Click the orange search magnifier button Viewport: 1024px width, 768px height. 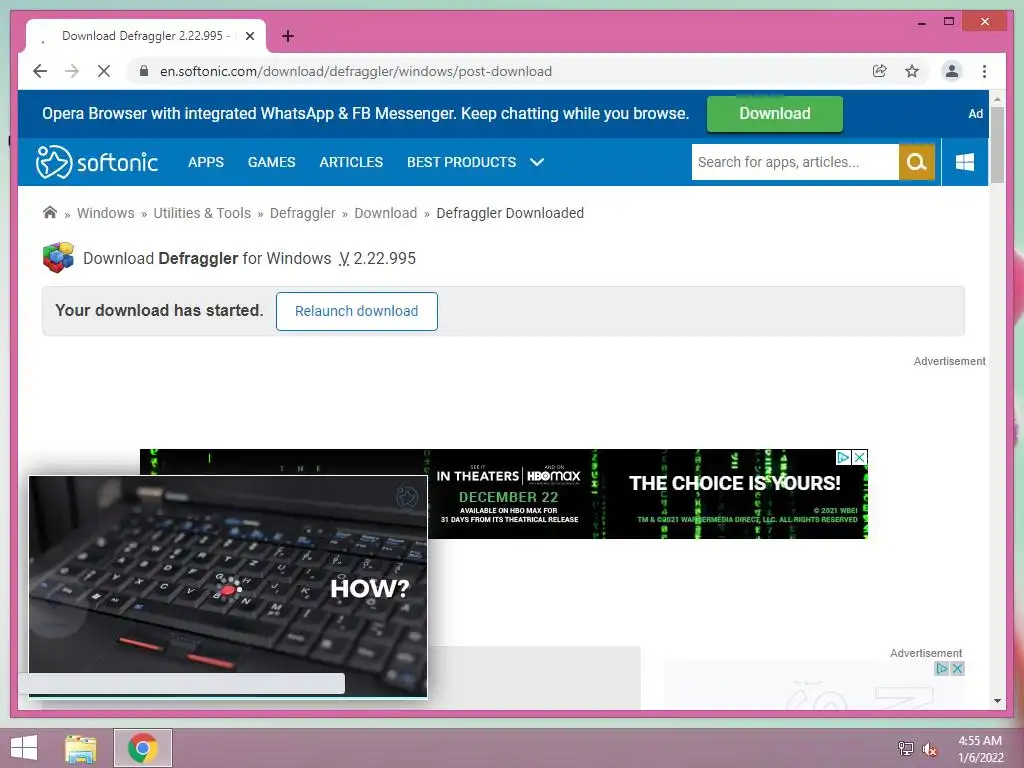(917, 162)
